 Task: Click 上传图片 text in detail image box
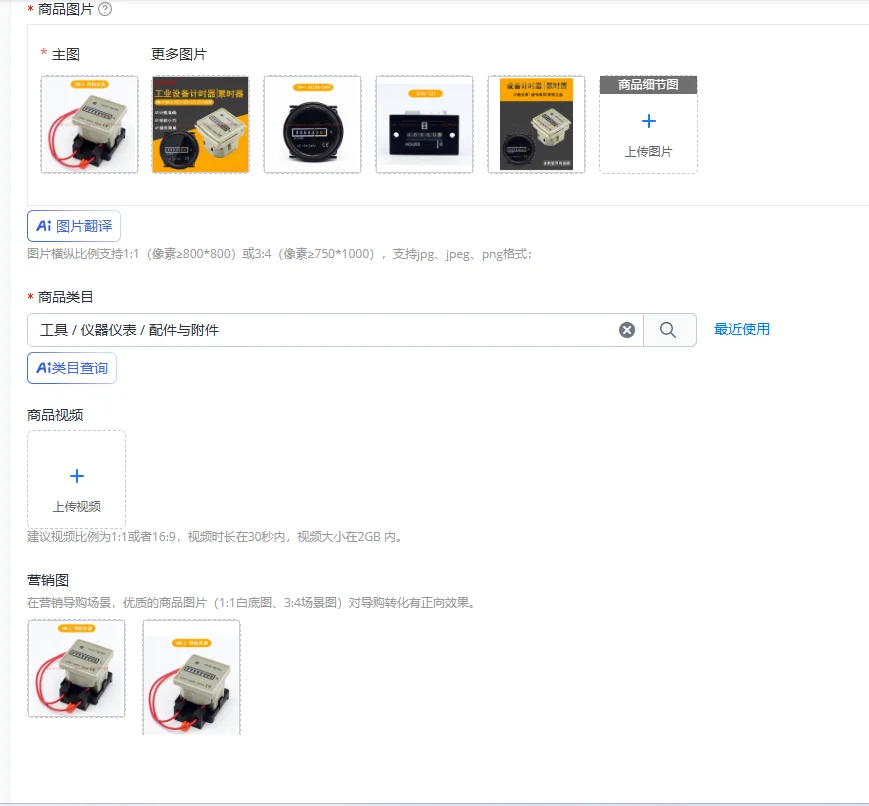click(648, 151)
